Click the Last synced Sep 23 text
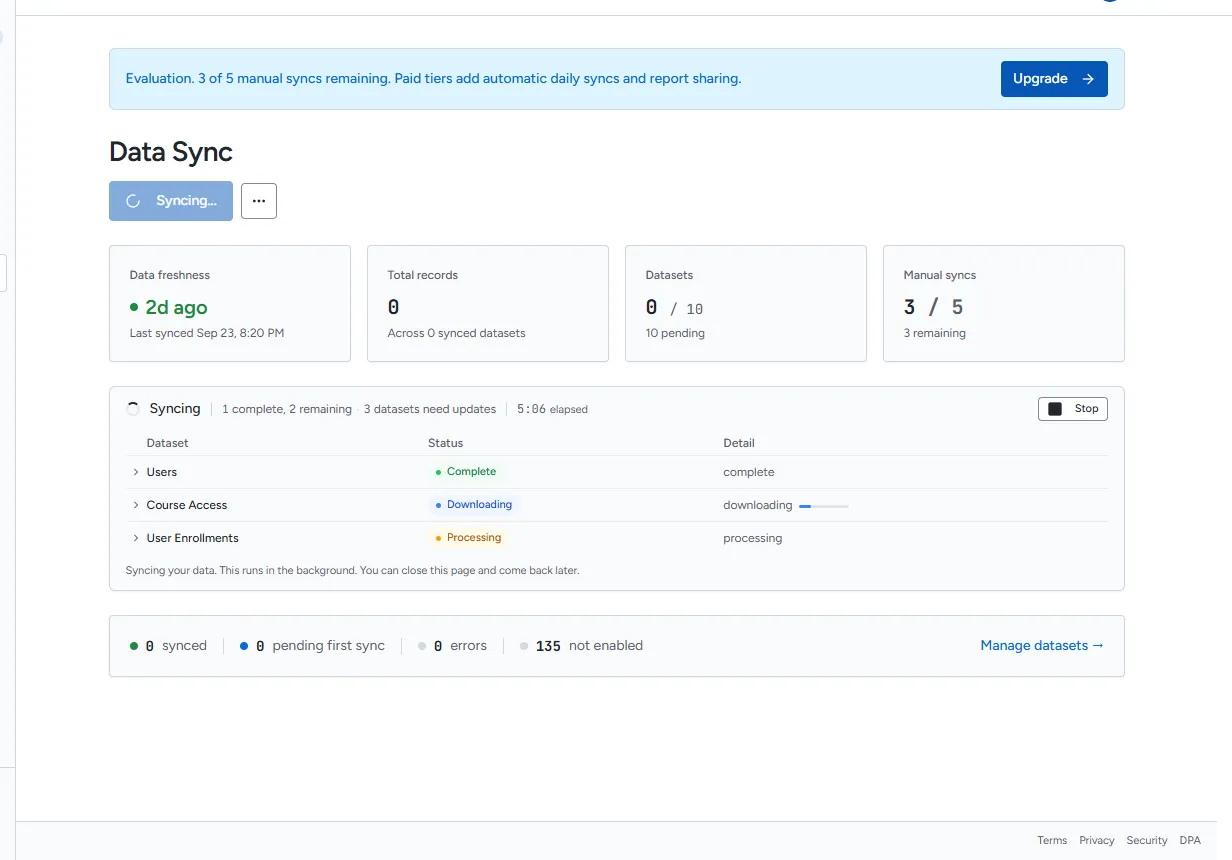 [x=207, y=333]
